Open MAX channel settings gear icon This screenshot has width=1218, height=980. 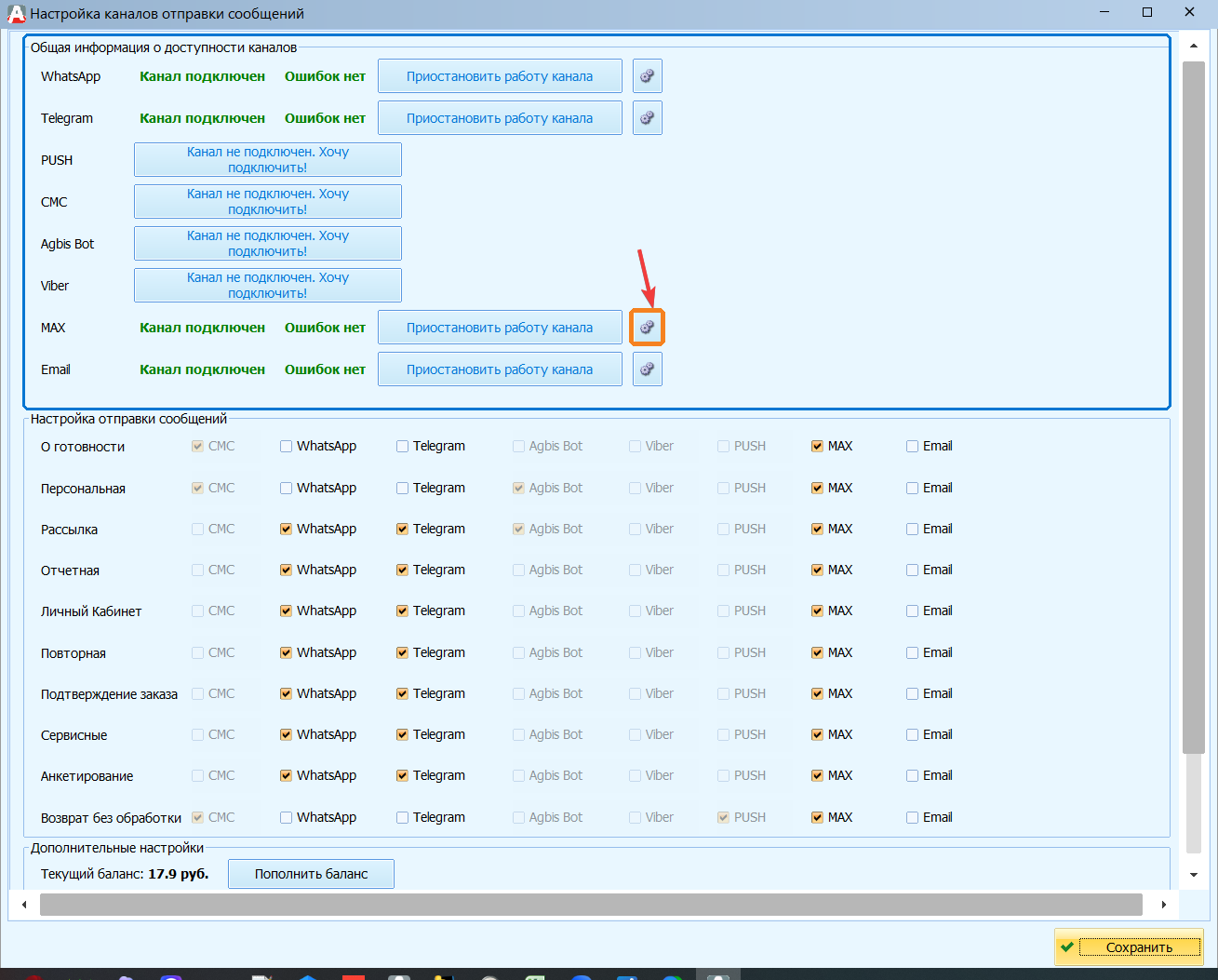648,328
